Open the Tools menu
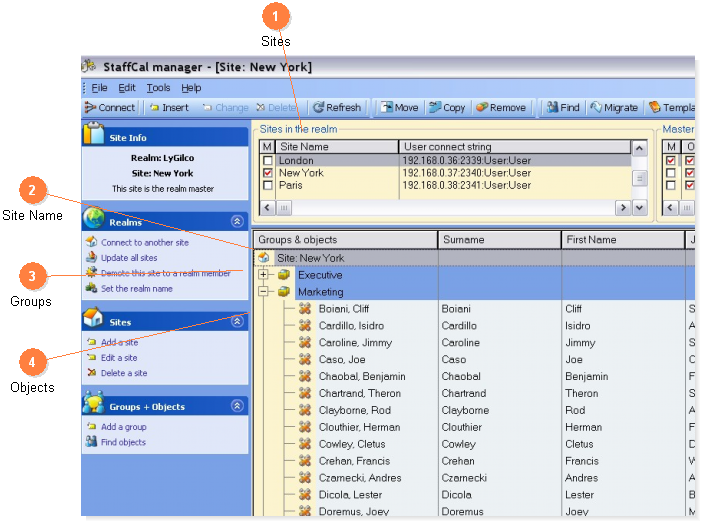 point(158,88)
